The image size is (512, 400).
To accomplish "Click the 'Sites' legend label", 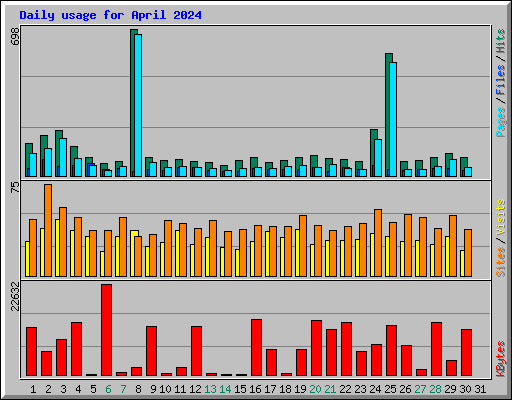I will pyautogui.click(x=501, y=262).
